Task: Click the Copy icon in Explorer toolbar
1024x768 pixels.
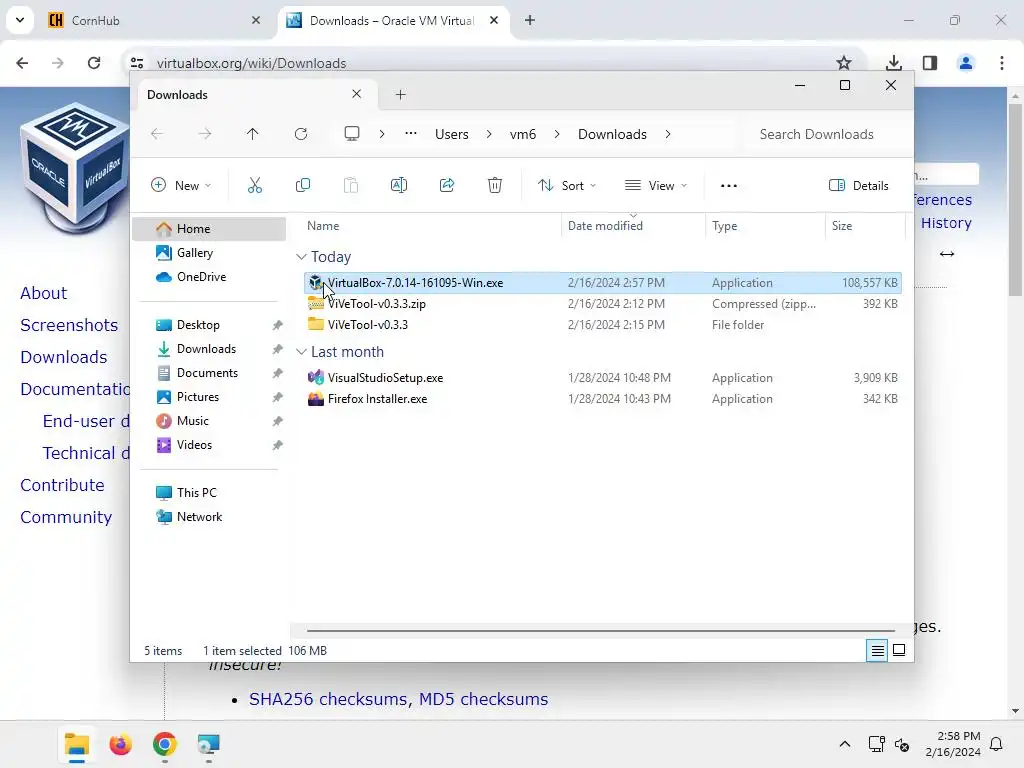Action: (302, 185)
